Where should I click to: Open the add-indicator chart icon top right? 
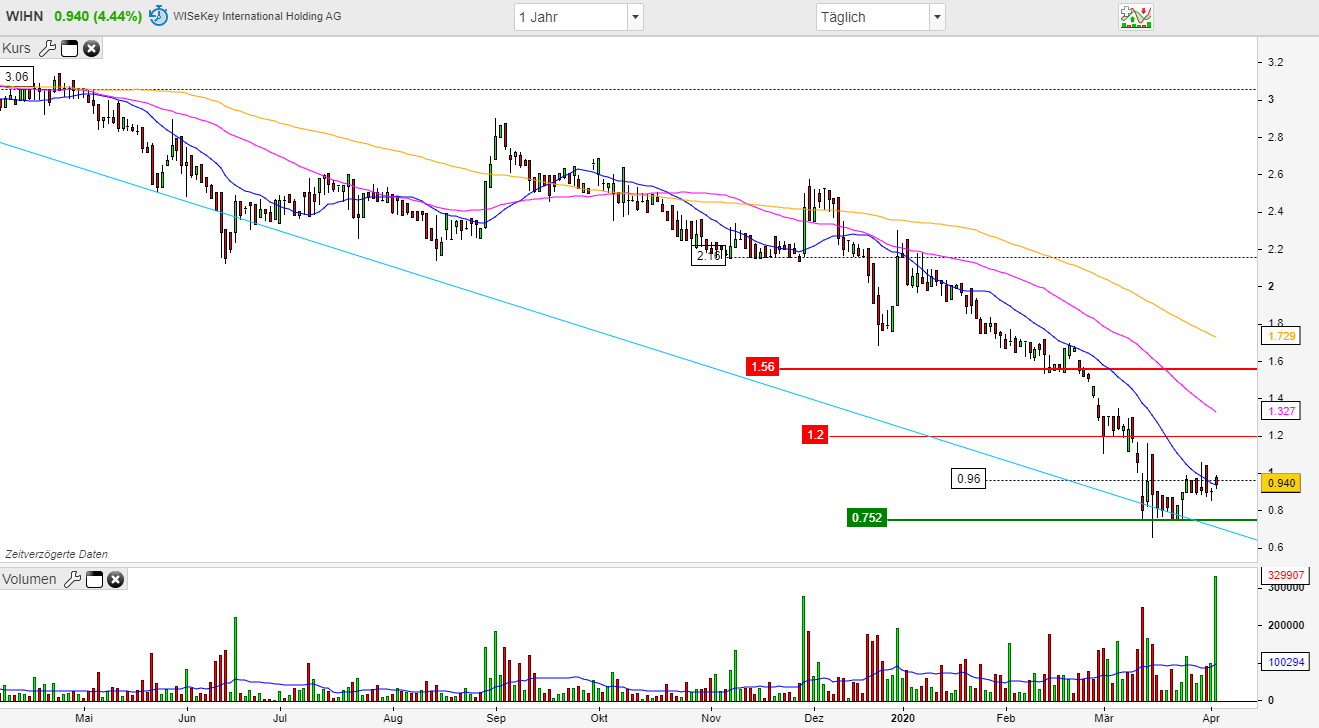point(1138,16)
